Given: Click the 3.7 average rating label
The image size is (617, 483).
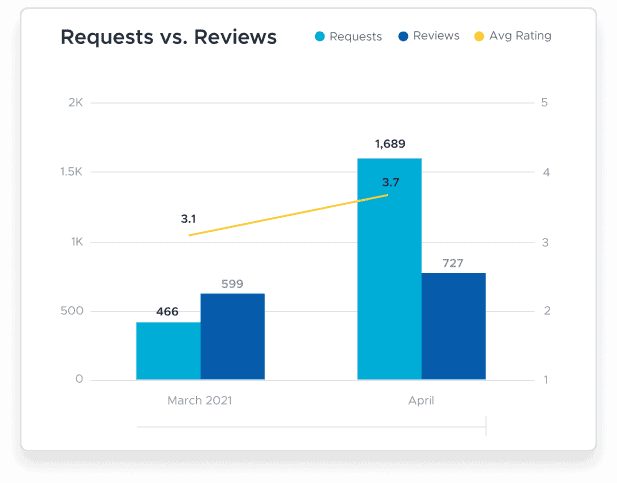Looking at the screenshot, I should point(391,182).
